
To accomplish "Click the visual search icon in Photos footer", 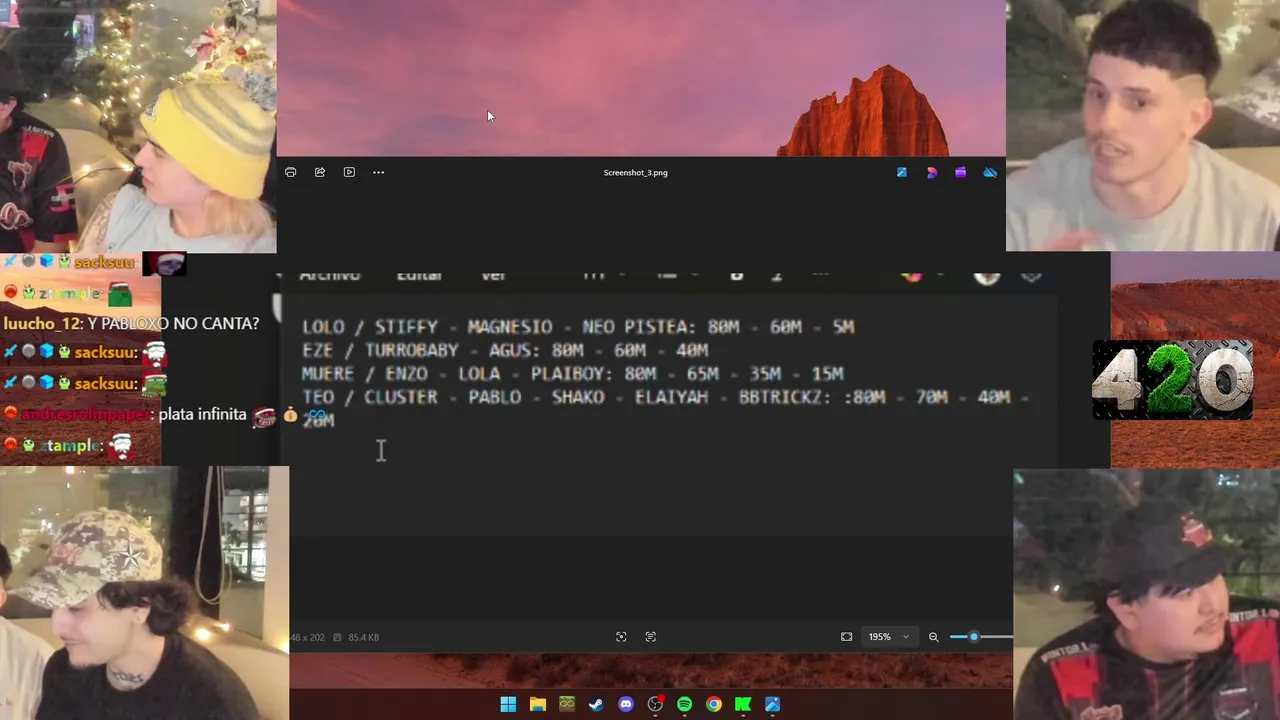I will pyautogui.click(x=621, y=637).
